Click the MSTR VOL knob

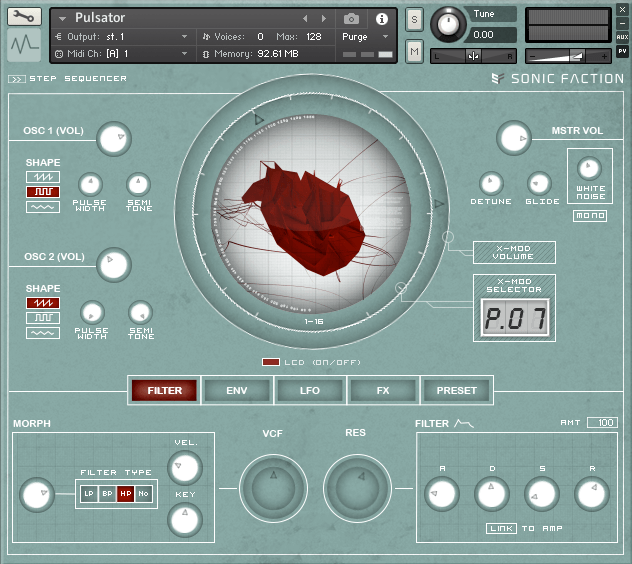(514, 138)
